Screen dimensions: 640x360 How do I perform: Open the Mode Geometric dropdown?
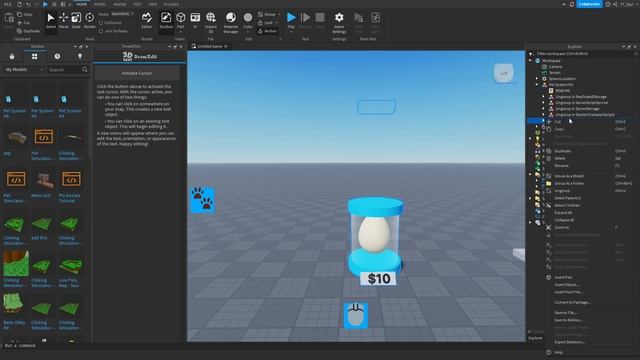point(122,14)
